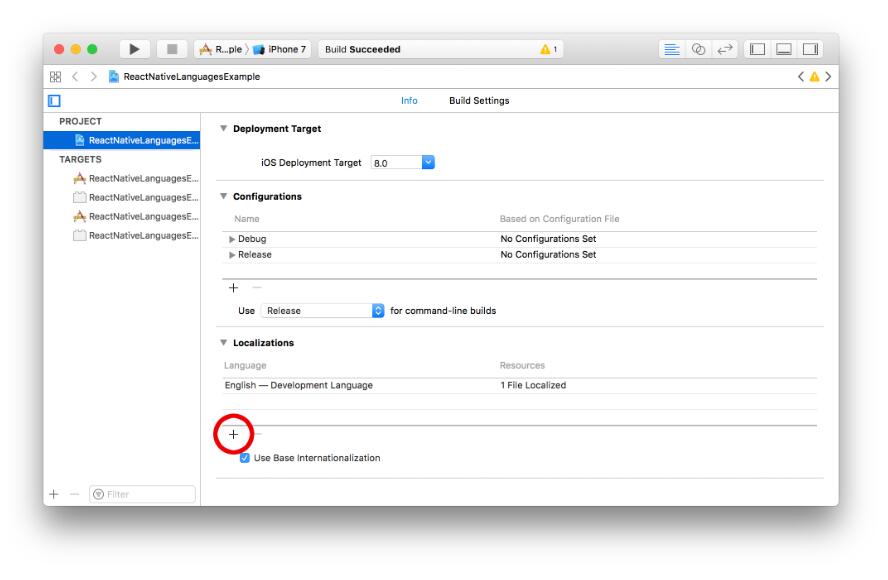Add a new configuration with plus
This screenshot has width=888, height=580.
[x=233, y=288]
